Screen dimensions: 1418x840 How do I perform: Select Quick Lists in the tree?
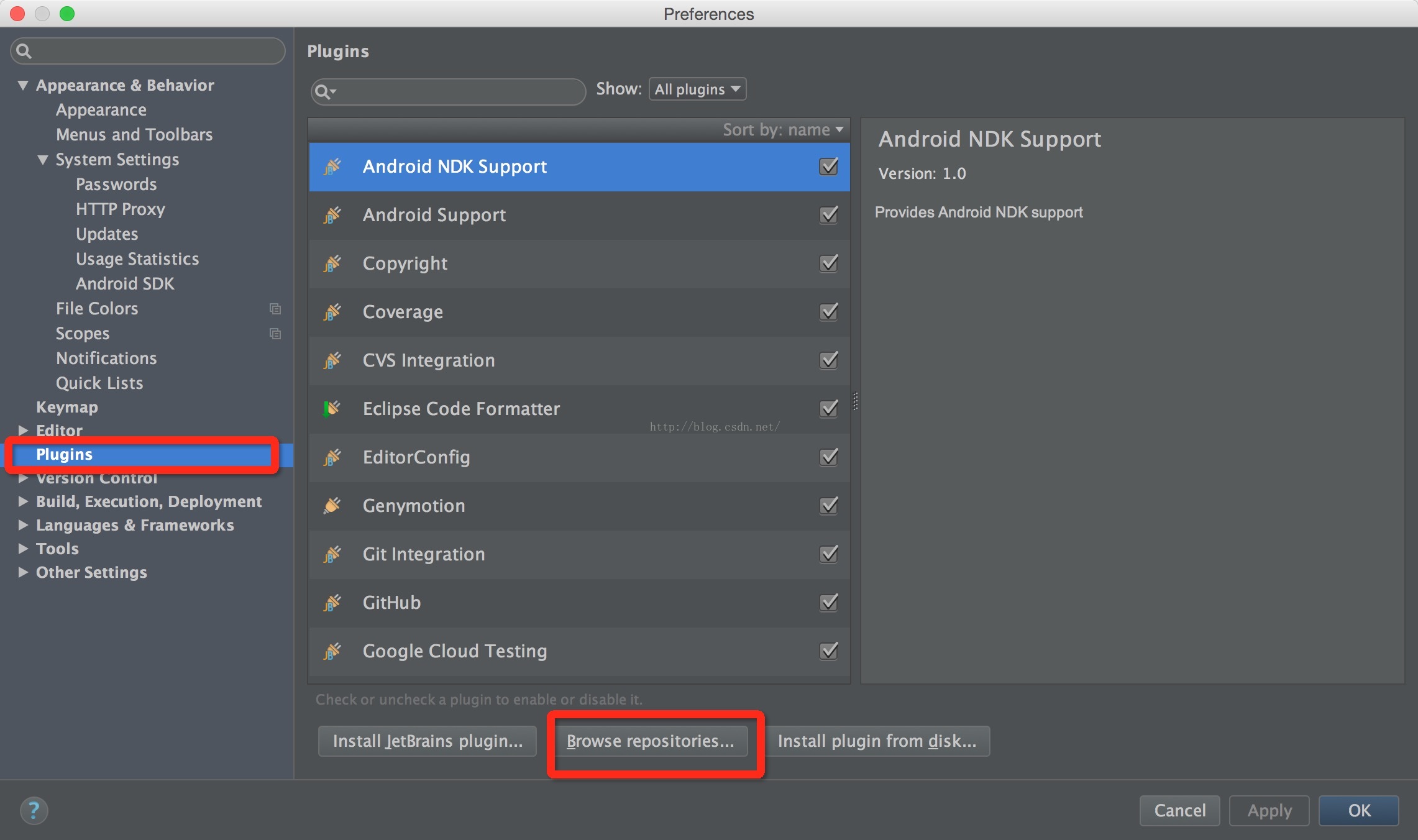[99, 383]
